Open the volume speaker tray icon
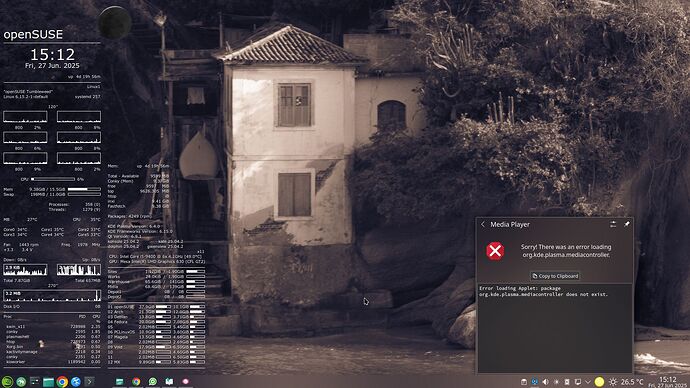This screenshot has width=690, height=388. coord(545,382)
